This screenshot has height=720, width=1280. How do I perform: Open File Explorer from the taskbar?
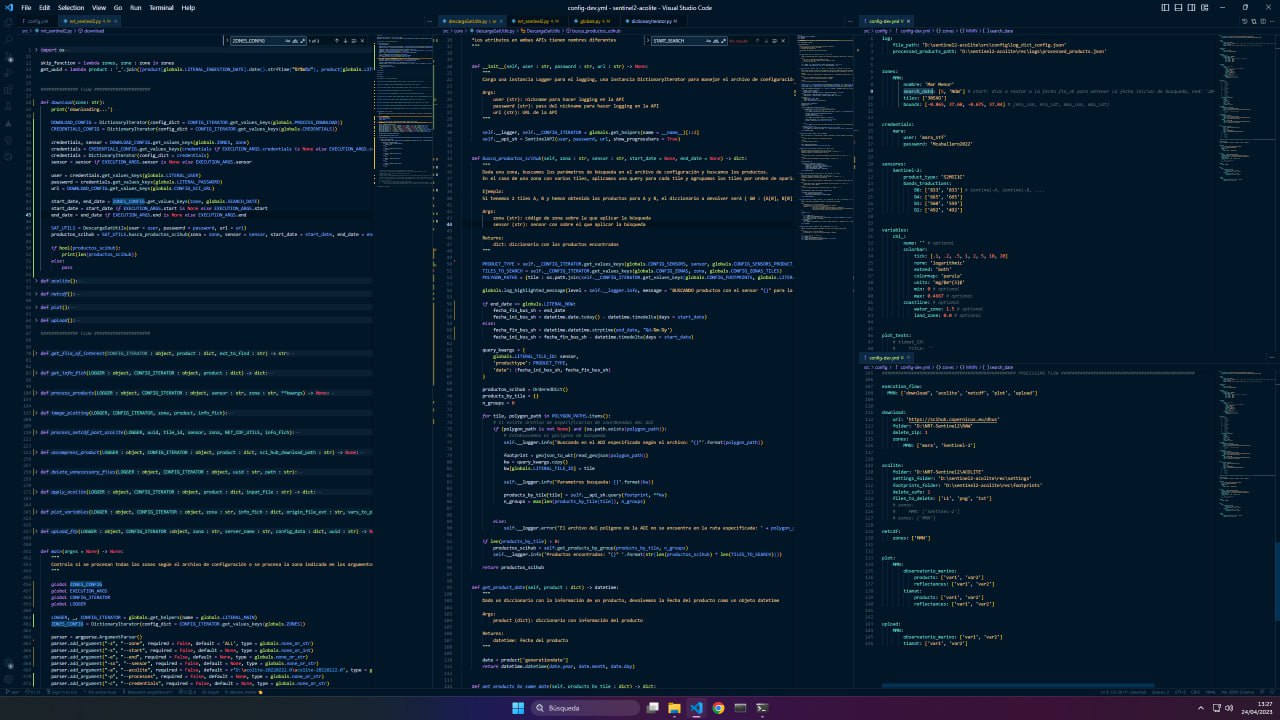pos(675,708)
